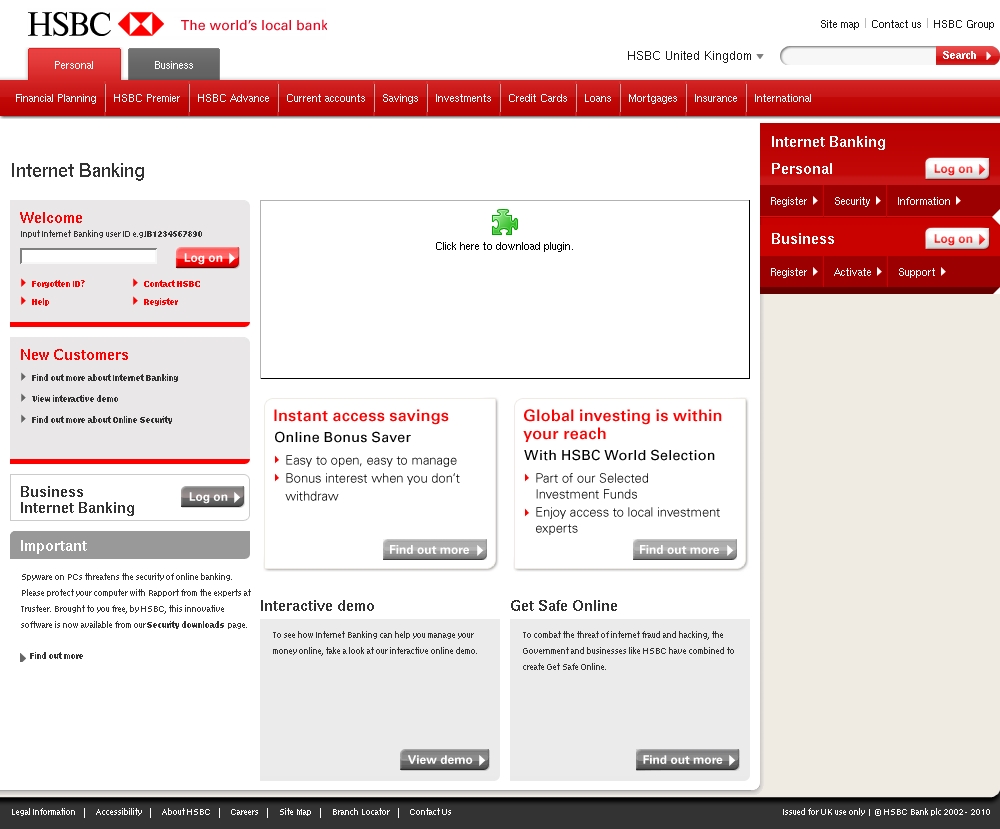Open Support link in right sidebar
Image resolution: width=1000 pixels, height=829 pixels.
[x=922, y=272]
